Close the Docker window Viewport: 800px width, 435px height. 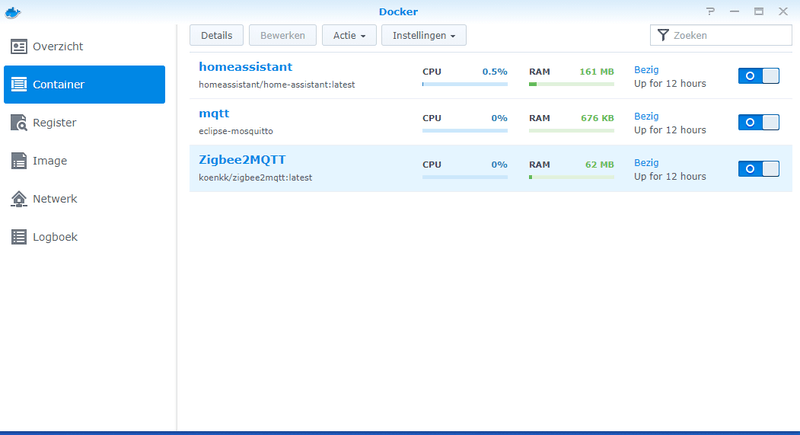[x=783, y=11]
